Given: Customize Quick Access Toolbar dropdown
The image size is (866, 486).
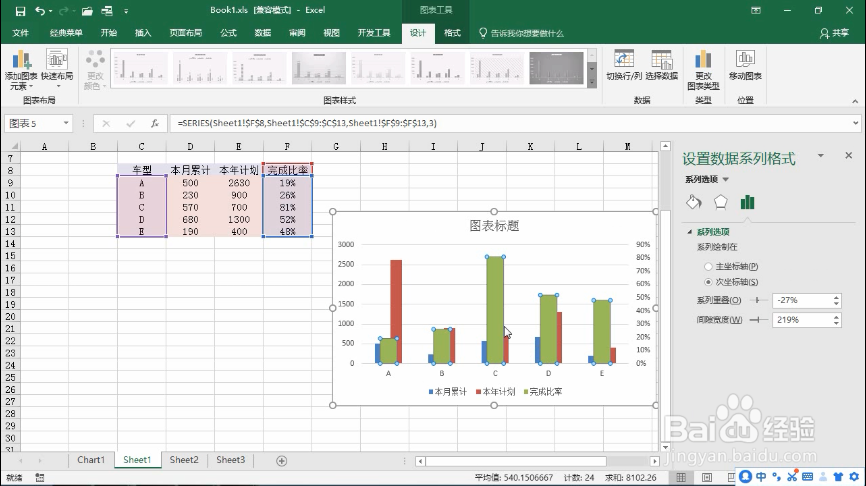Looking at the screenshot, I should pyautogui.click(x=126, y=10).
